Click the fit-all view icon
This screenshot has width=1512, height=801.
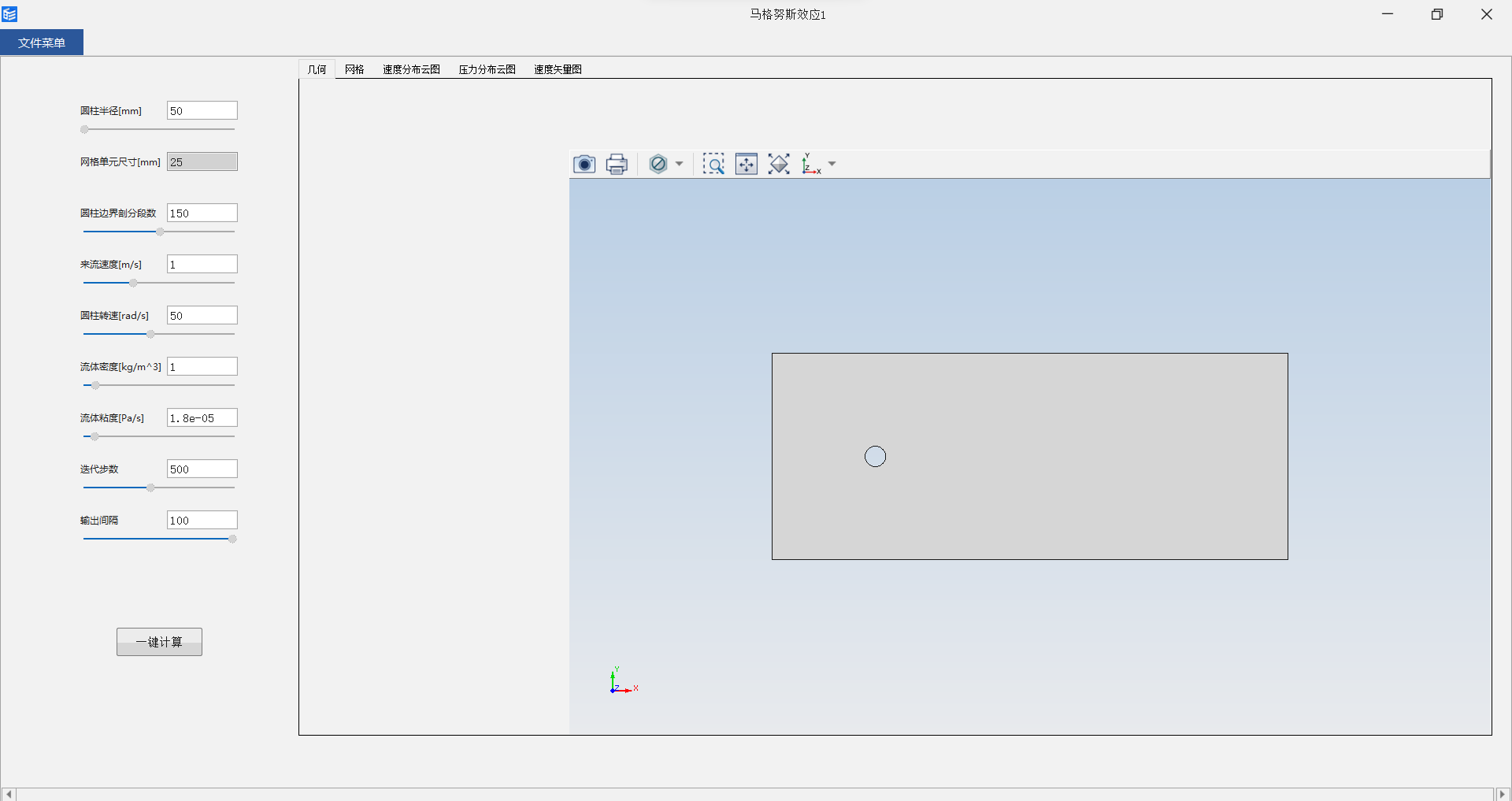coord(779,164)
